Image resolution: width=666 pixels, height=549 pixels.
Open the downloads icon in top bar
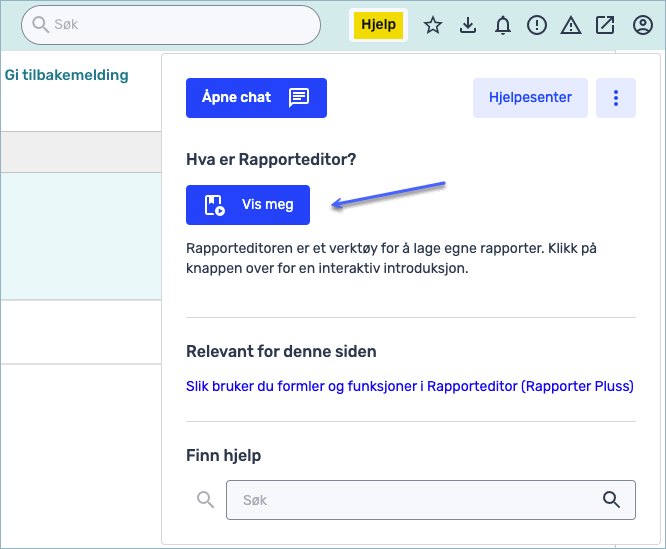point(468,25)
